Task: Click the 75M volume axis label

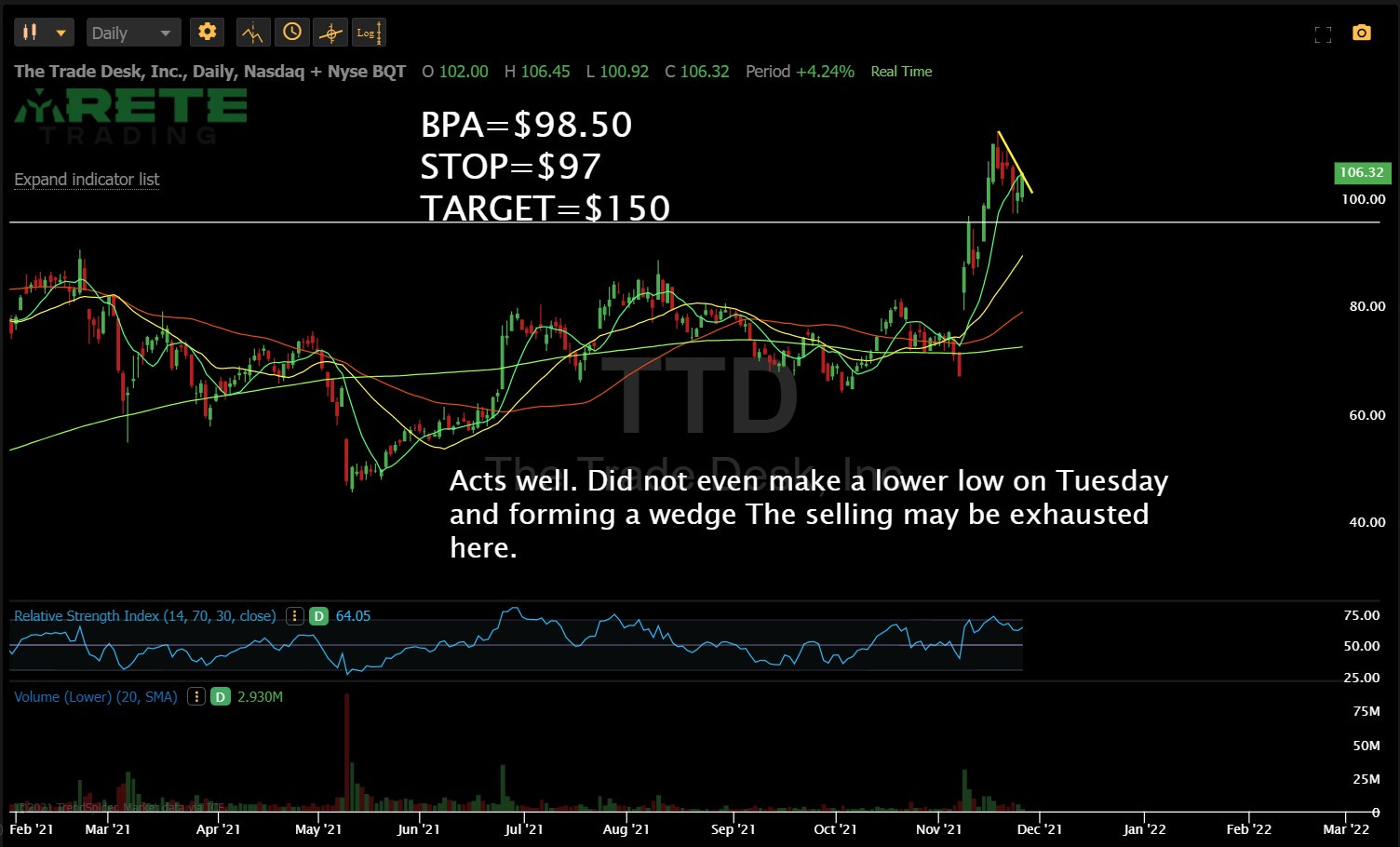Action: [x=1366, y=711]
